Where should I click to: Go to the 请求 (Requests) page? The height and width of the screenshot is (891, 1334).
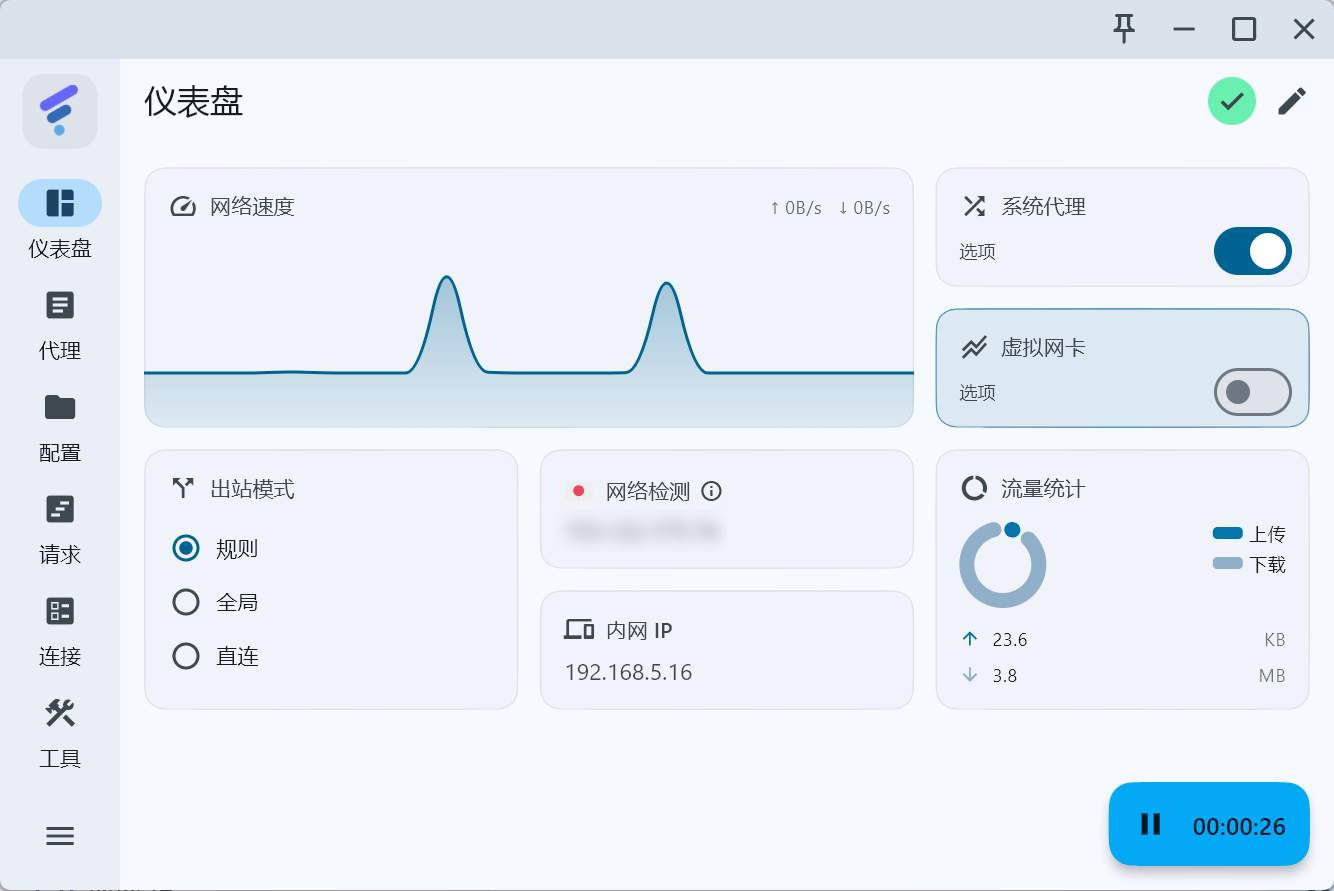[x=60, y=510]
